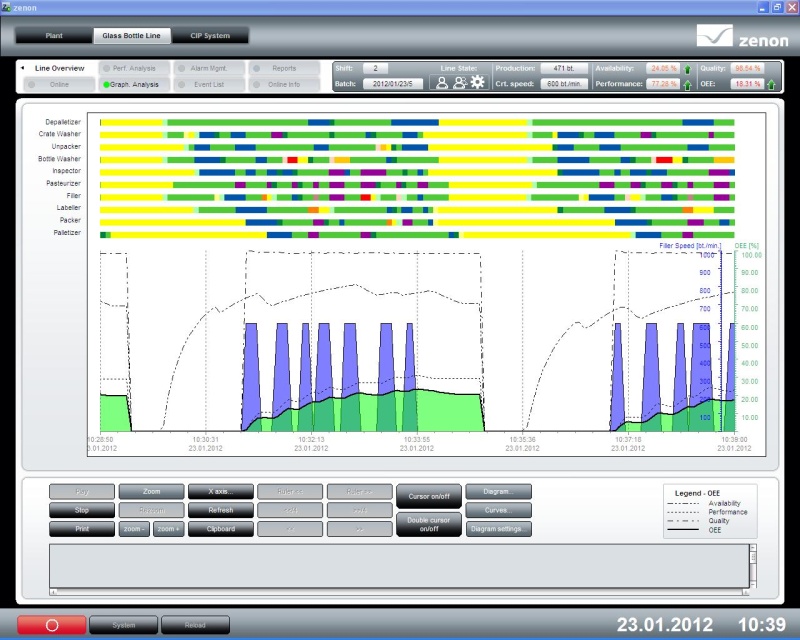Toggle the Double cursor on/off button
This screenshot has width=800, height=640.
429,524
